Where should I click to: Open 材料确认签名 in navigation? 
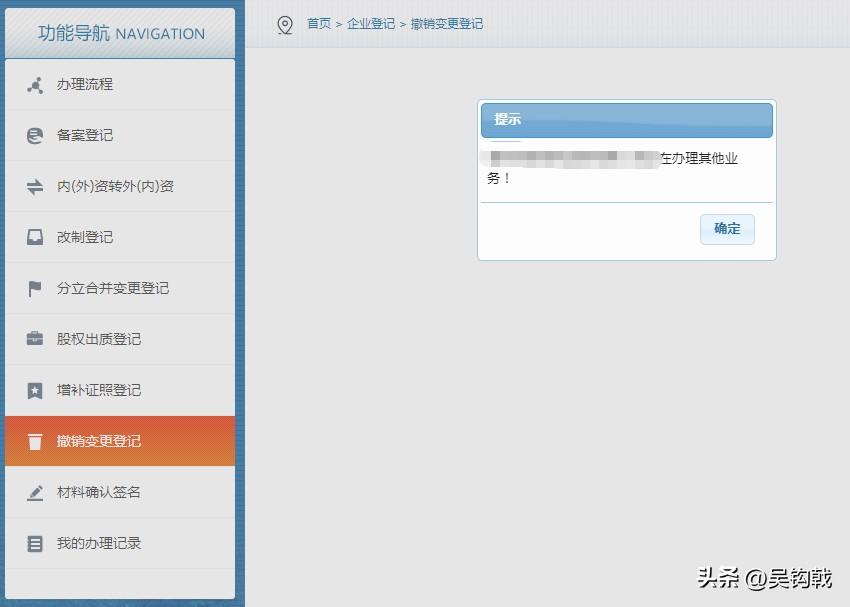click(x=120, y=492)
